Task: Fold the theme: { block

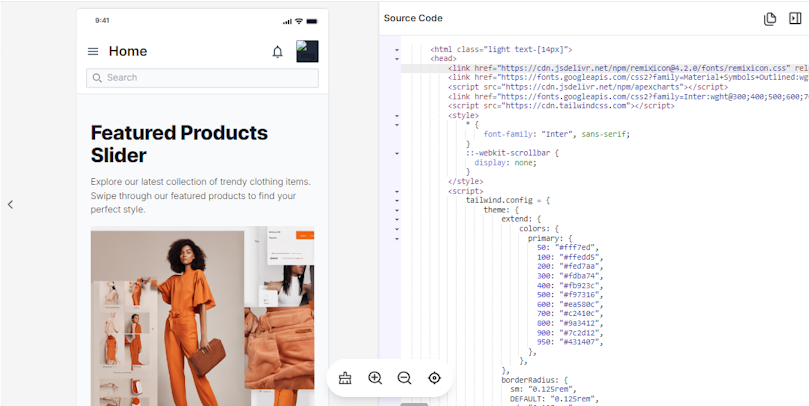Action: 397,210
